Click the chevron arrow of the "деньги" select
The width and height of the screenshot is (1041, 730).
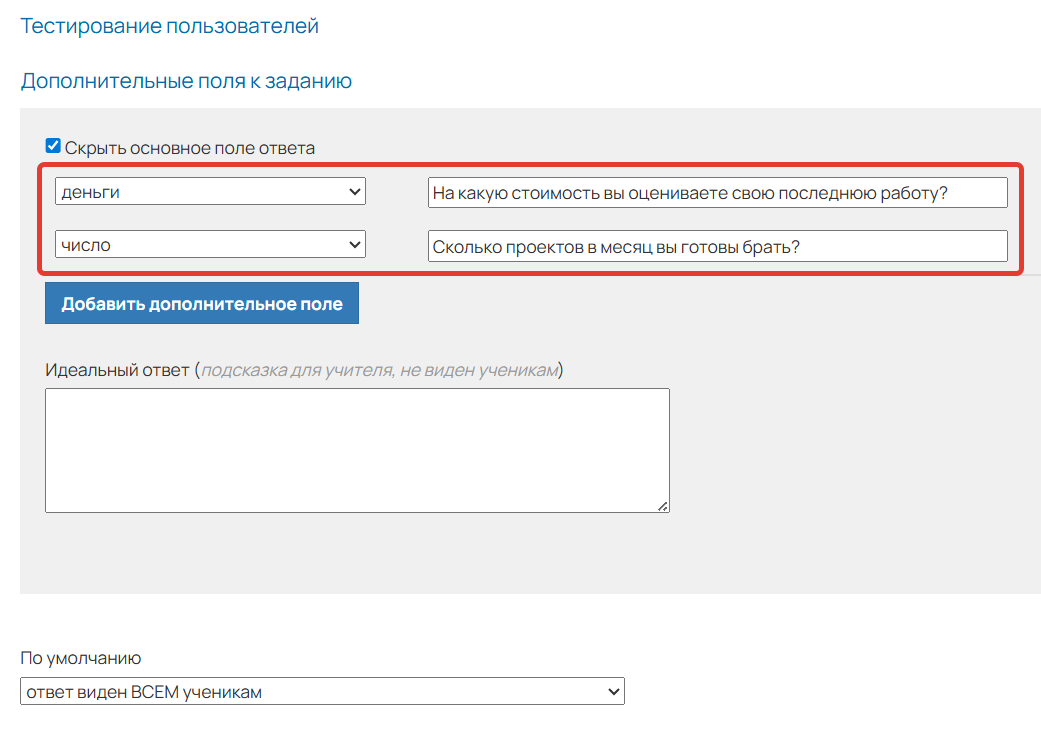pos(354,191)
